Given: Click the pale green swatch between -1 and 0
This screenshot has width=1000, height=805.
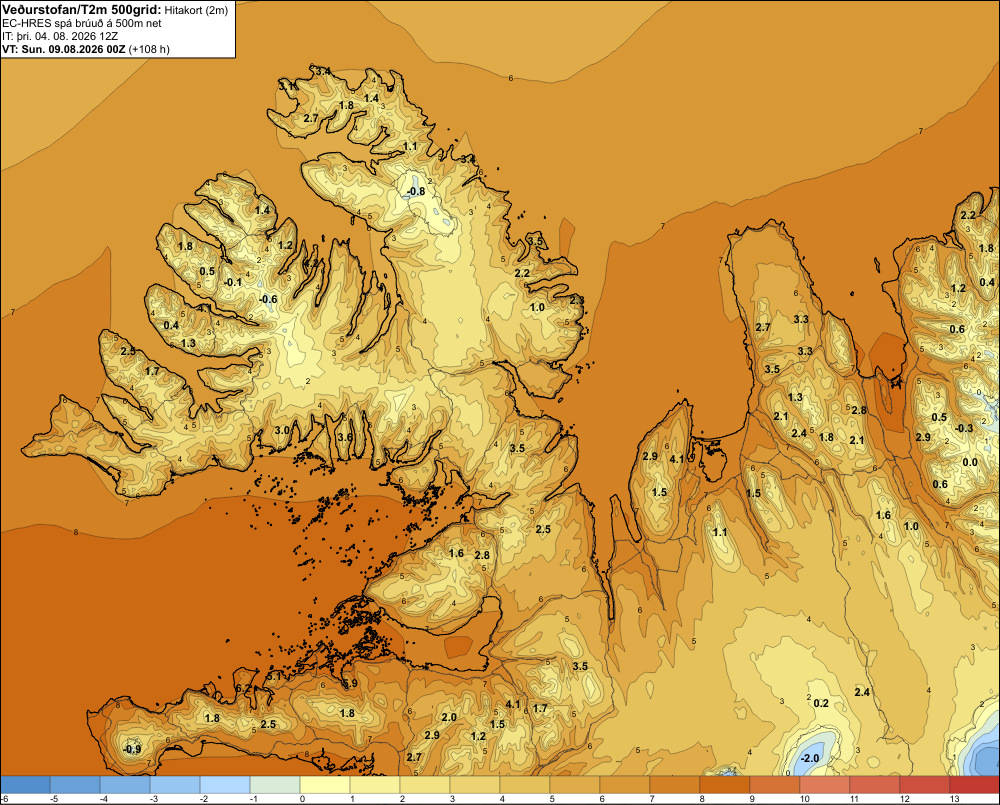Looking at the screenshot, I should click(275, 784).
